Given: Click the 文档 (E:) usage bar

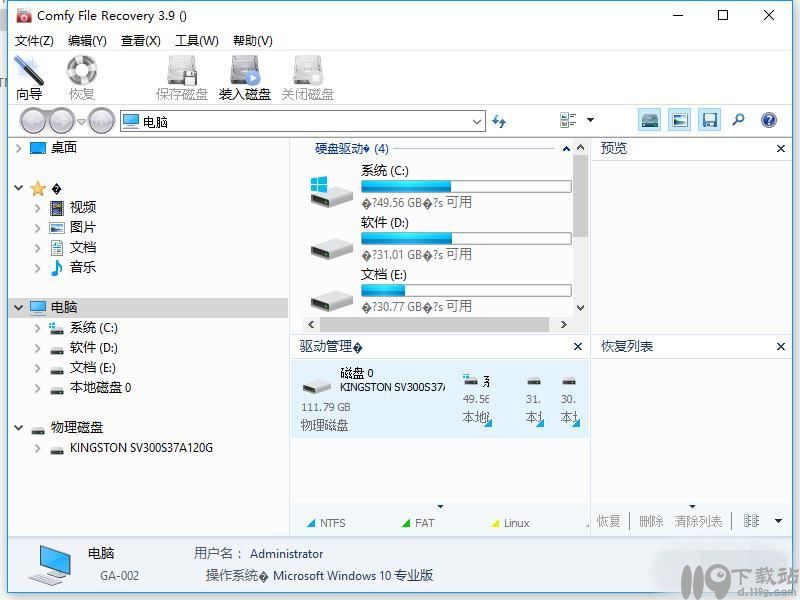Looking at the screenshot, I should [466, 290].
